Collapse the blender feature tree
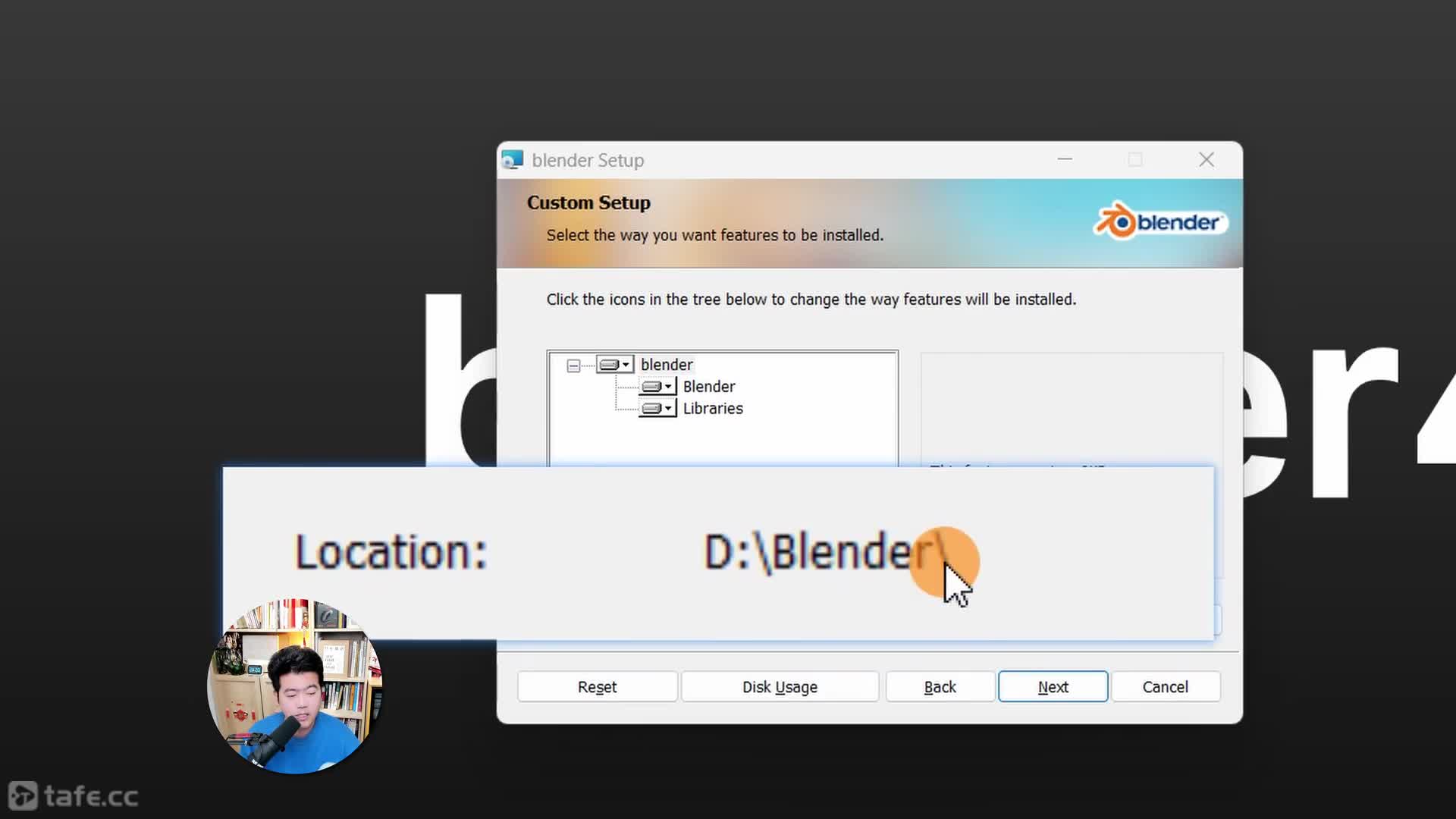 pyautogui.click(x=573, y=366)
